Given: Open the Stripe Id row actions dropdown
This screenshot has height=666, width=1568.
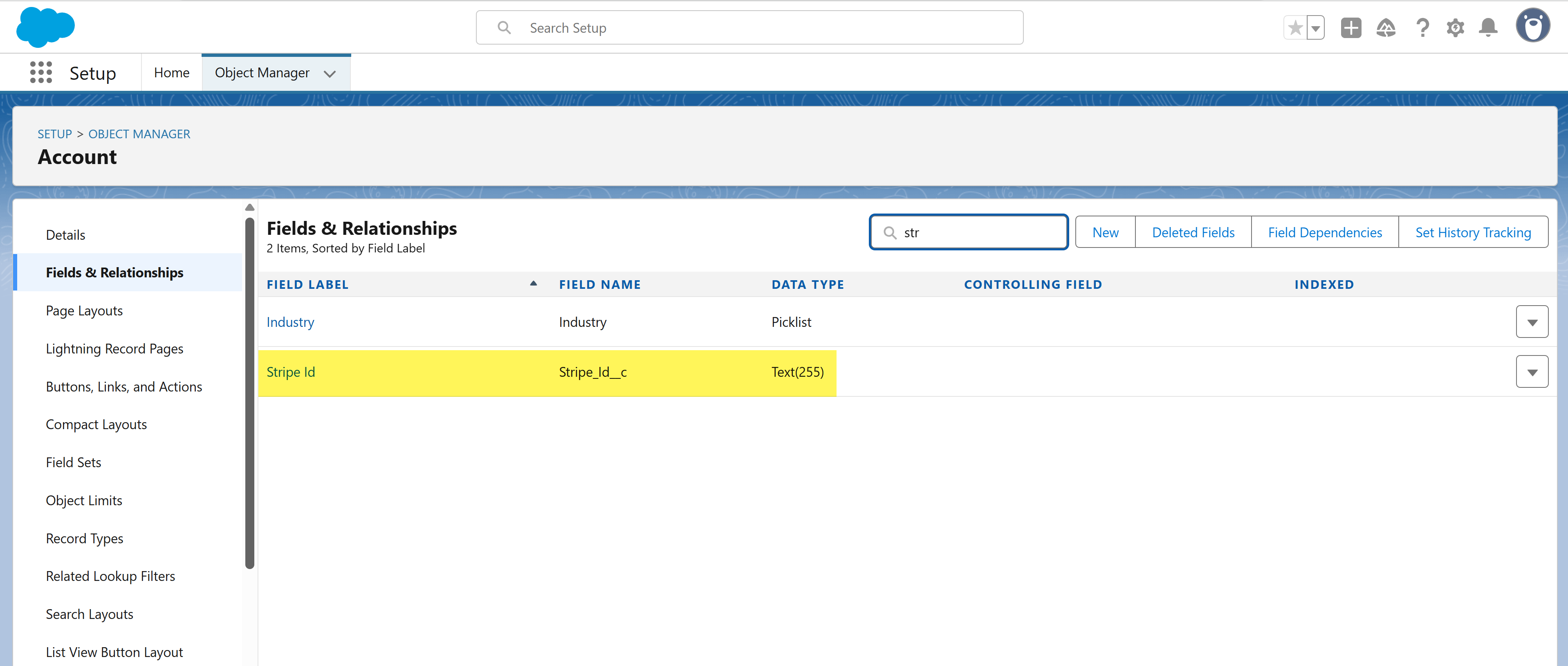Looking at the screenshot, I should (1532, 372).
